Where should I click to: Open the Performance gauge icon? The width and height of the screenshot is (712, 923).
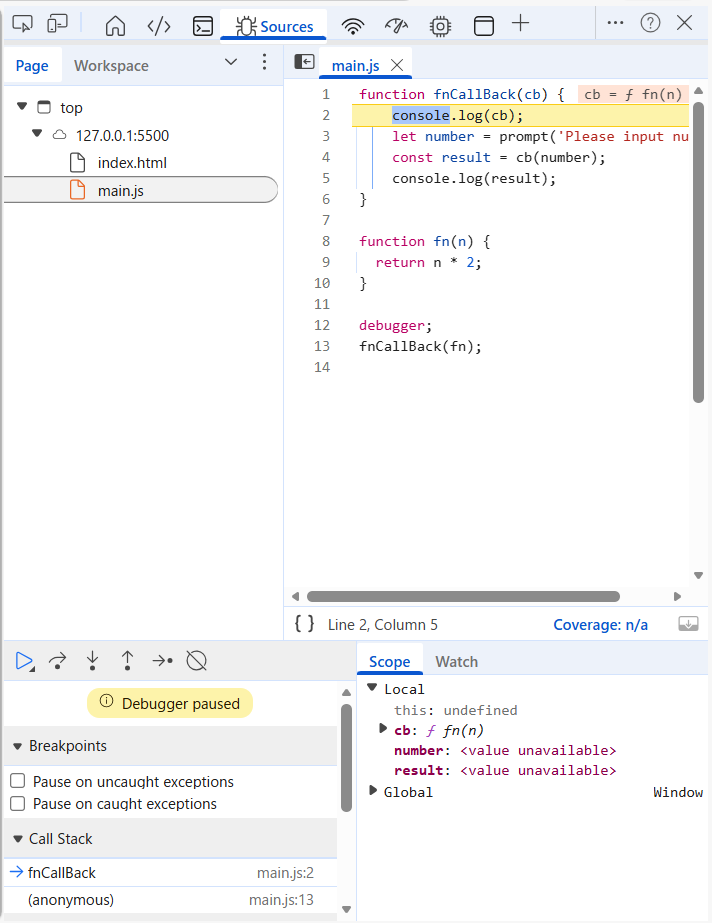point(396,25)
